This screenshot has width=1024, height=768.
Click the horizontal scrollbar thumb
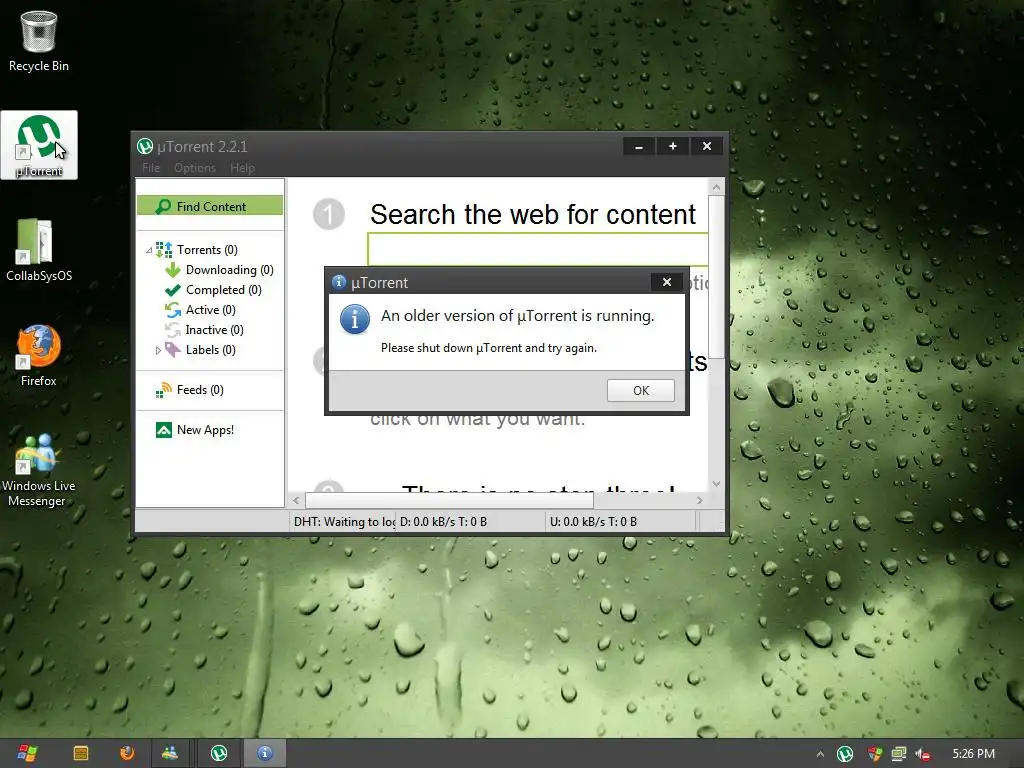[449, 500]
